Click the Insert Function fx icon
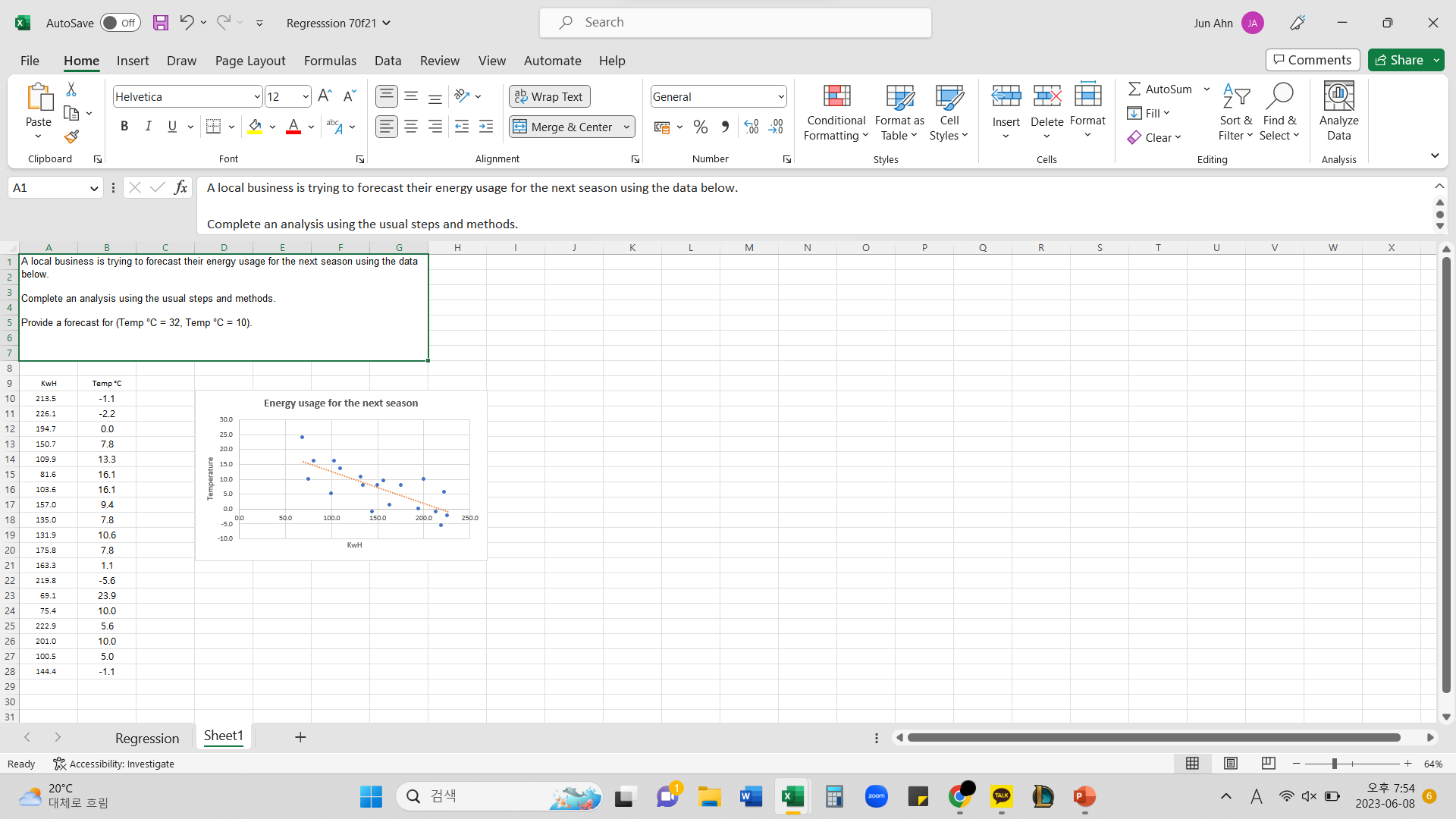This screenshot has width=1456, height=819. (x=180, y=187)
